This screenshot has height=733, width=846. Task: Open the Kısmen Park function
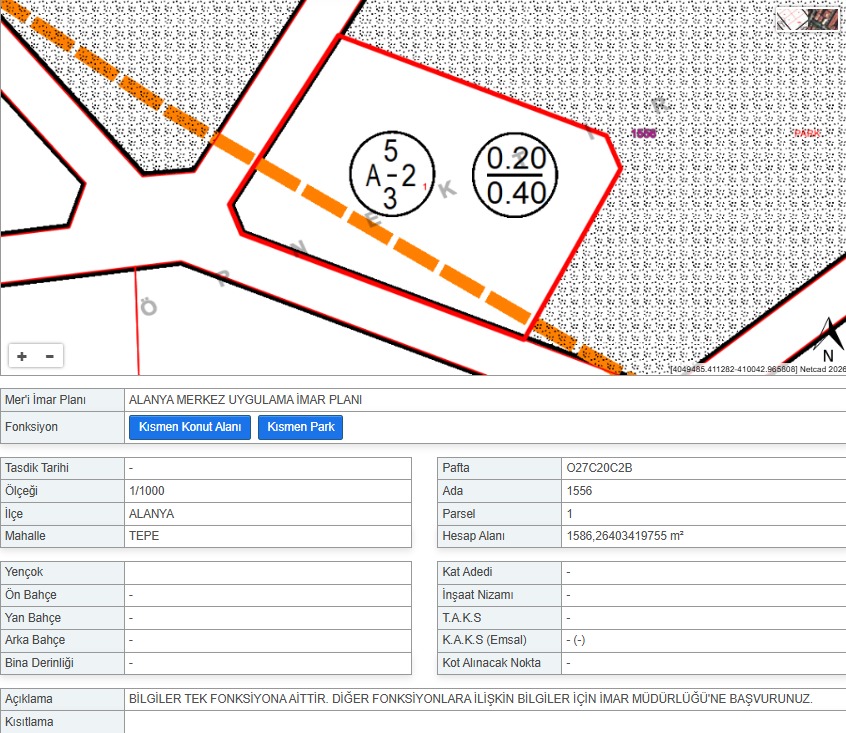pos(301,427)
